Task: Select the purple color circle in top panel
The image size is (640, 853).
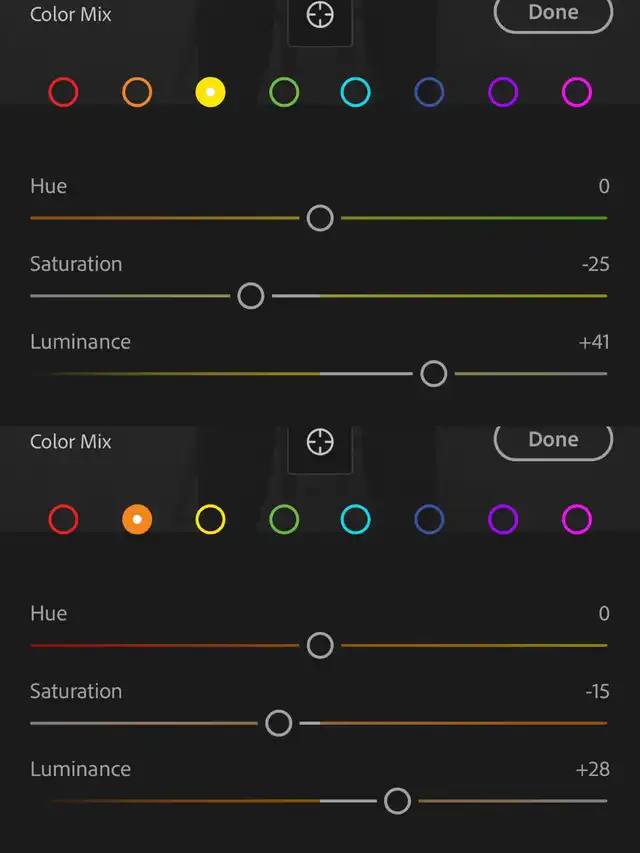Action: pos(503,92)
